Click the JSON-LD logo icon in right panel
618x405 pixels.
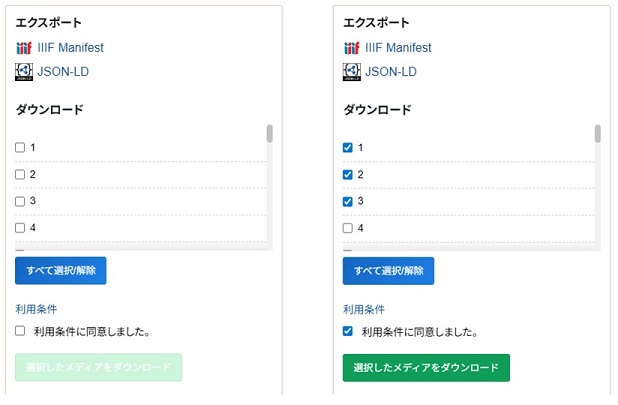(x=351, y=72)
